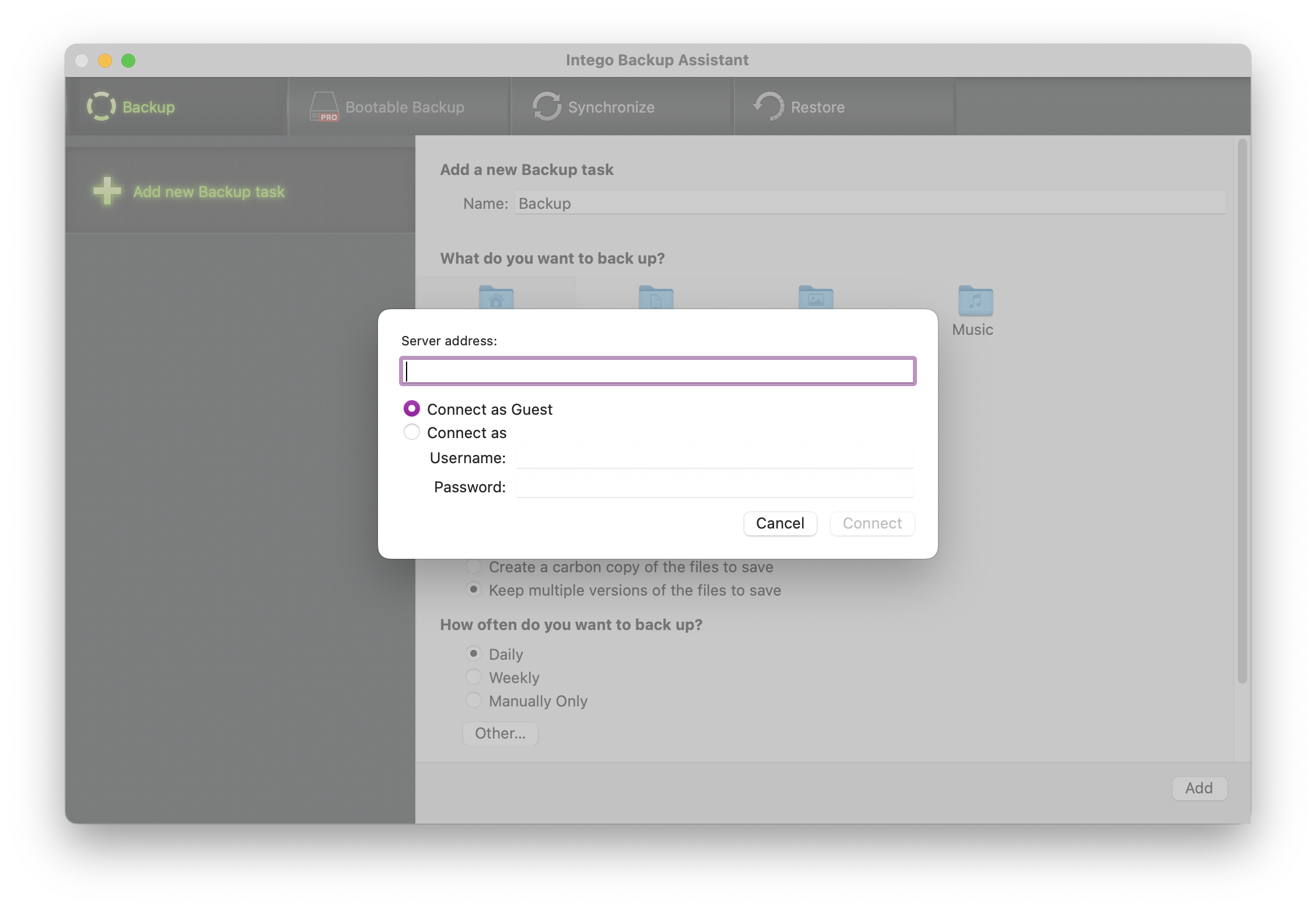Select the Connect as radio button
This screenshot has width=1316, height=910.
click(x=412, y=432)
